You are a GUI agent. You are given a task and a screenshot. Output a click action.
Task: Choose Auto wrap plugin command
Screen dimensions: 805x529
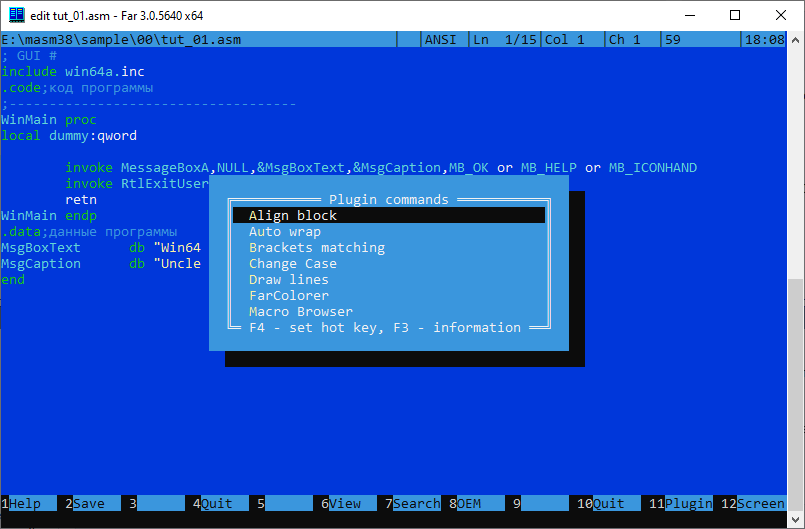pyautogui.click(x=285, y=232)
